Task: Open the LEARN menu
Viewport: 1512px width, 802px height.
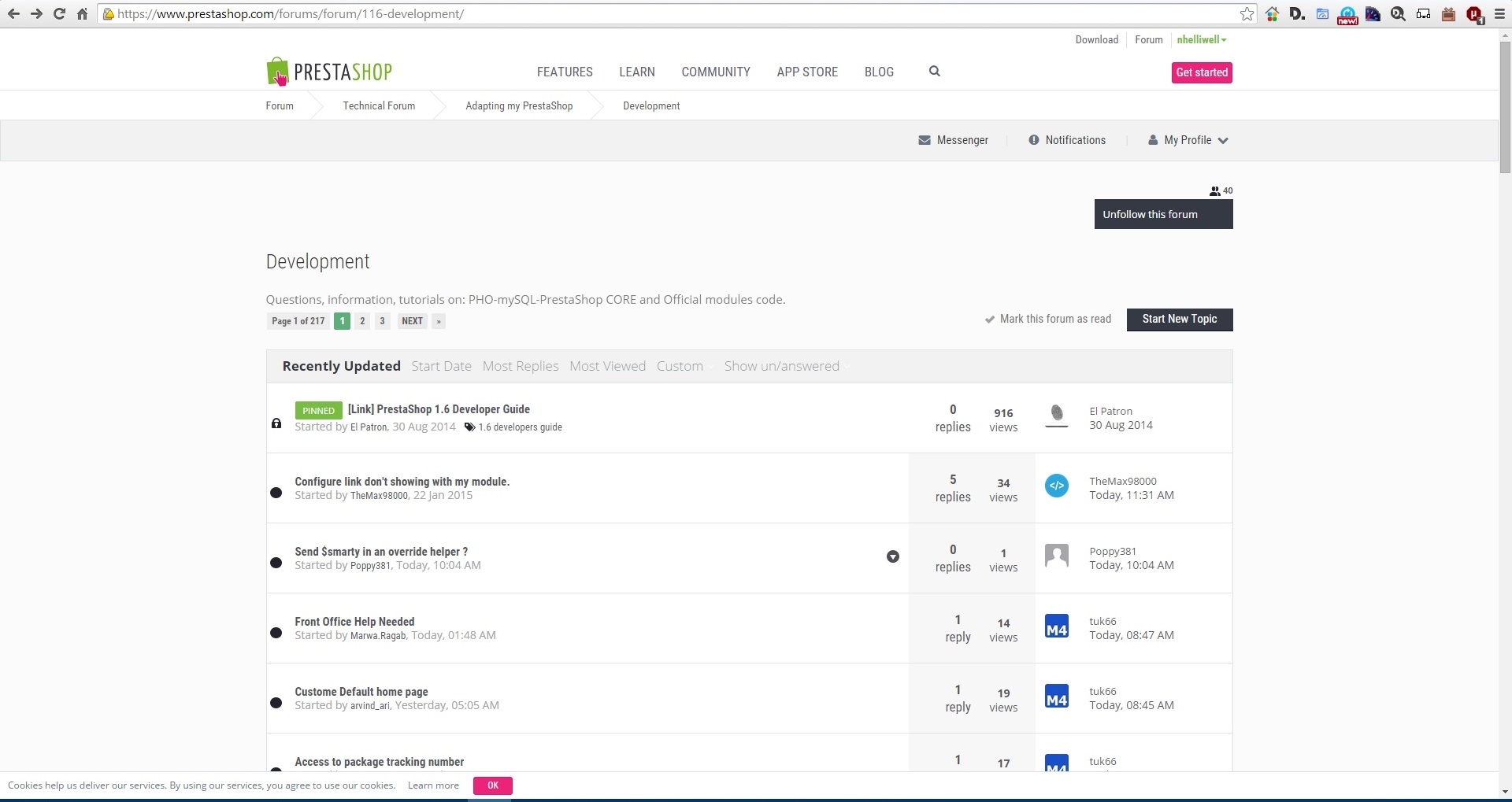Action: point(637,72)
